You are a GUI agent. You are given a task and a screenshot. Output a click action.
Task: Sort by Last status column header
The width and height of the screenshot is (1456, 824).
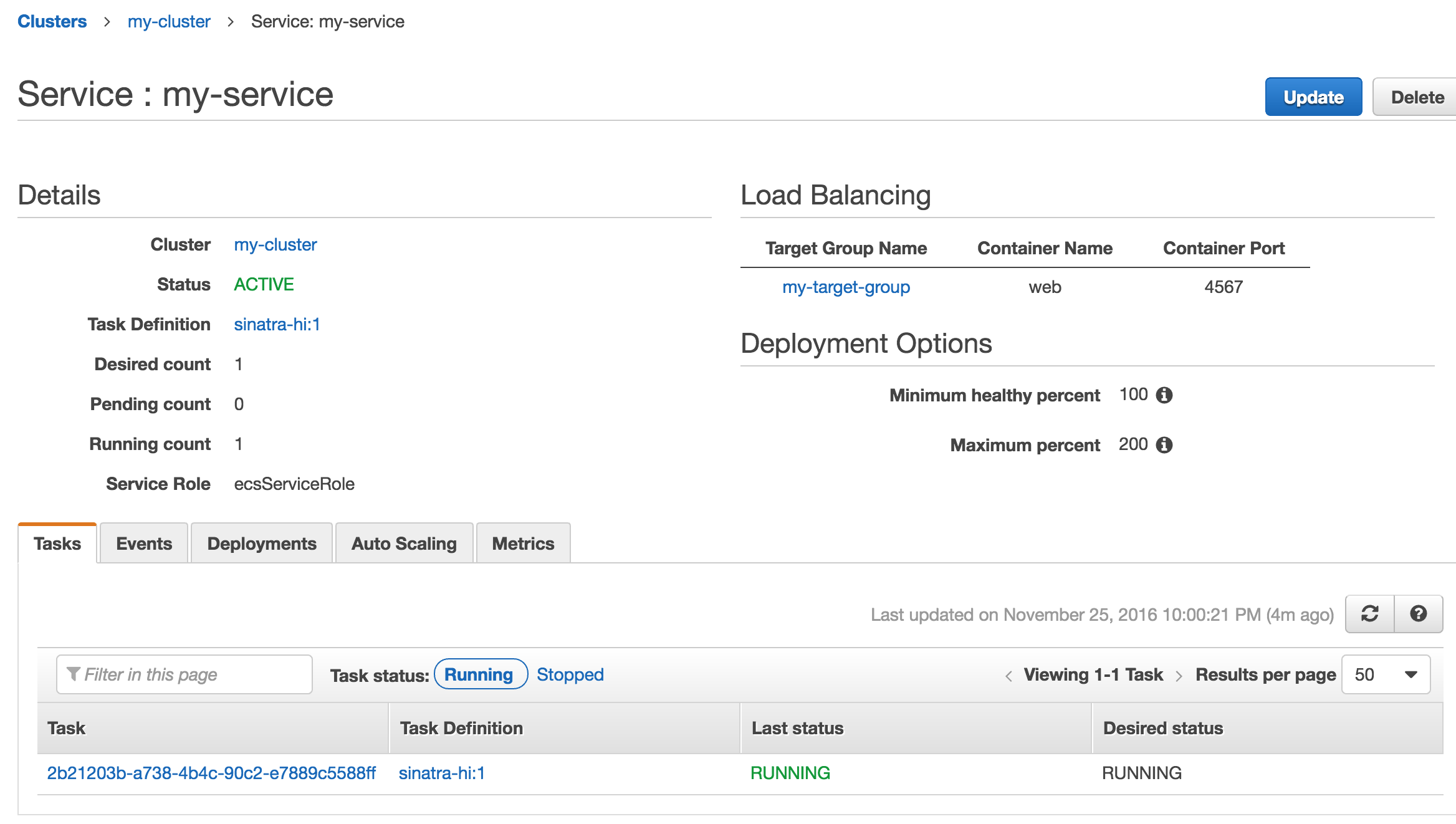pos(916,728)
